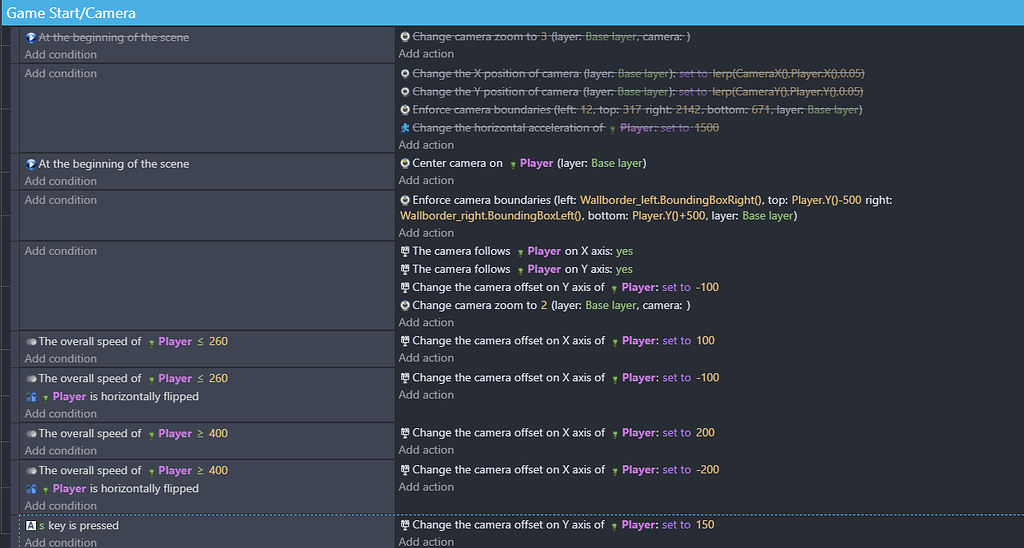This screenshot has height=548, width=1024.
Task: Add condition to the disabled lerp camera event
Action: click(x=61, y=73)
